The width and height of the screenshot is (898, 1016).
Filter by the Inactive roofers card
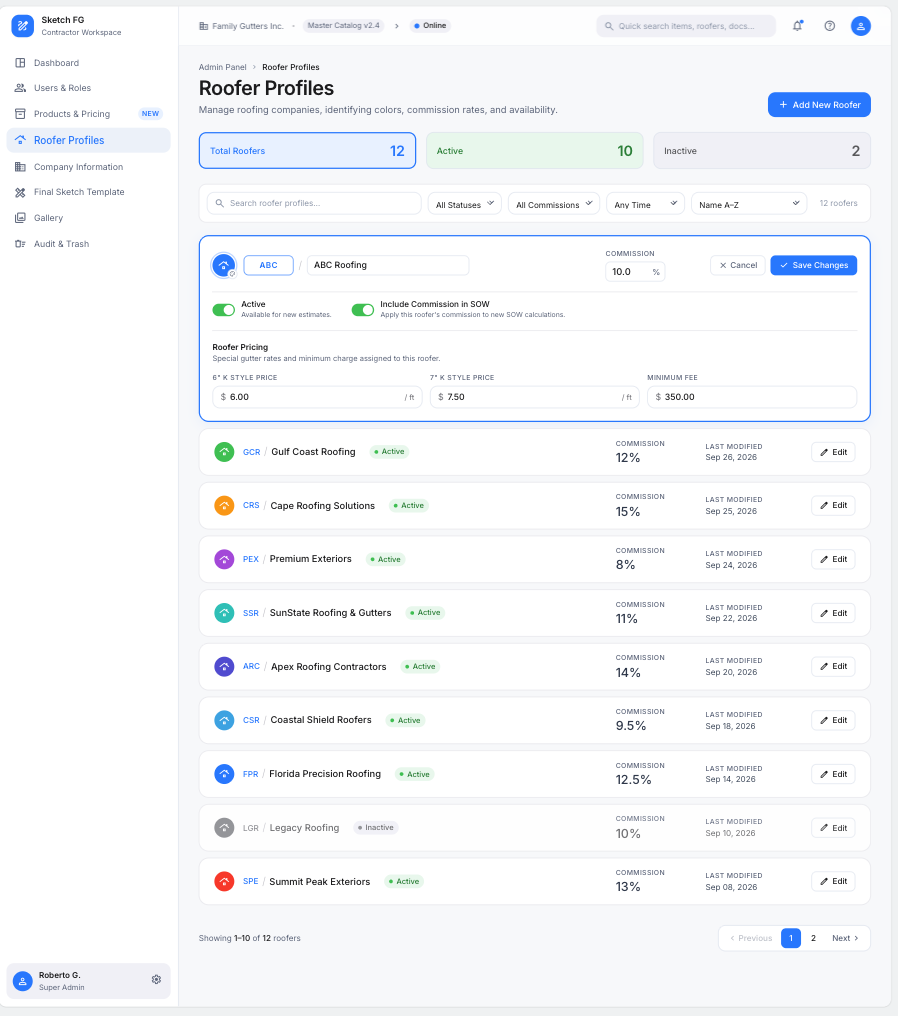tap(762, 151)
